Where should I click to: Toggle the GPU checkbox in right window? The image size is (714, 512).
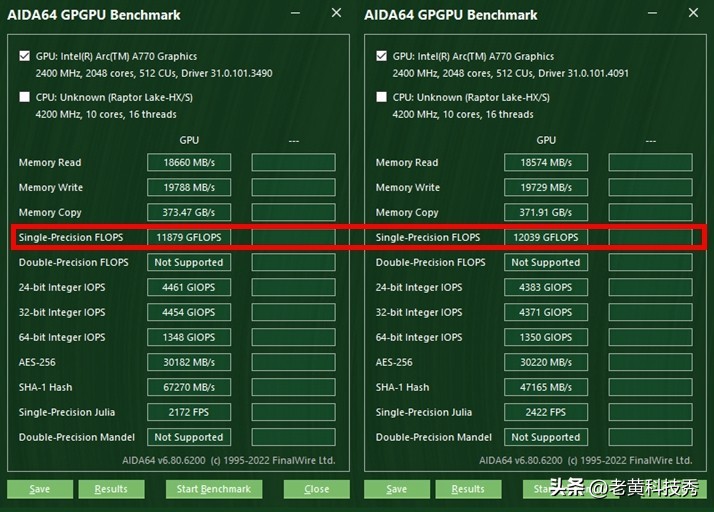[382, 57]
